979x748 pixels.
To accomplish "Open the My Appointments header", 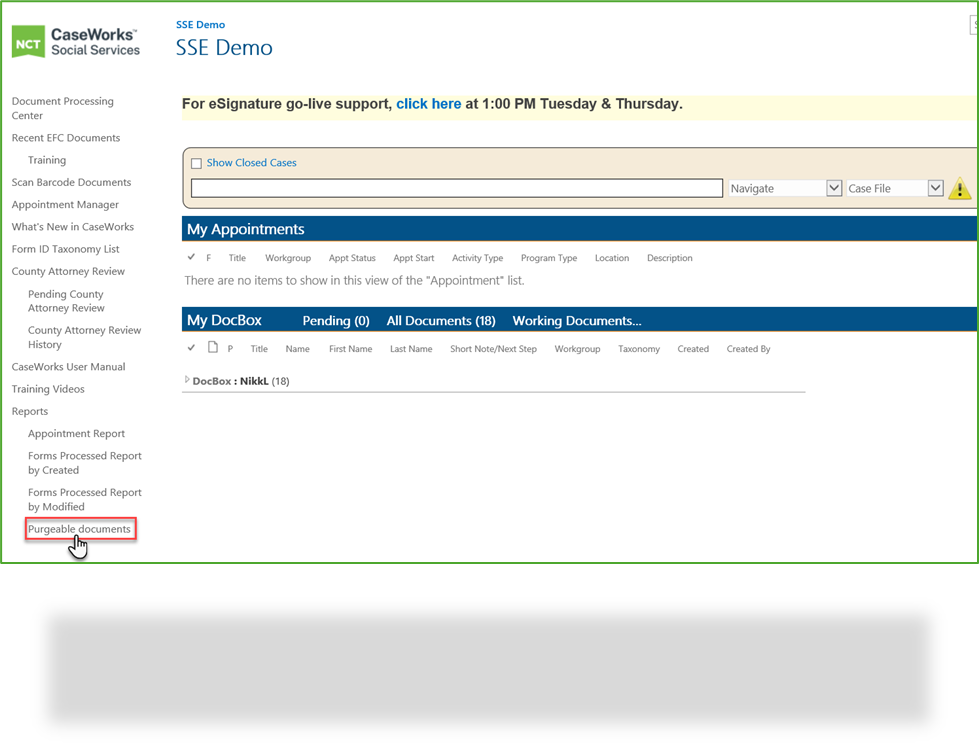I will pos(245,229).
